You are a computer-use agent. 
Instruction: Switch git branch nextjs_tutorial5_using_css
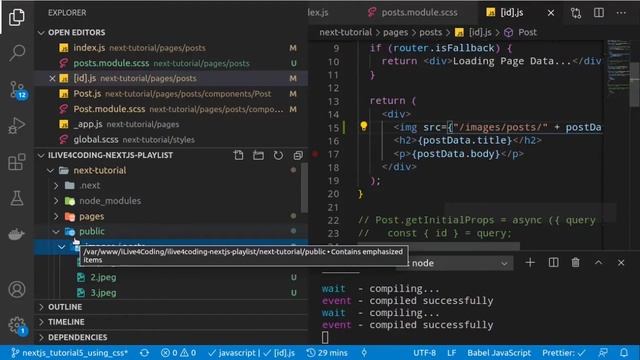[69, 353]
